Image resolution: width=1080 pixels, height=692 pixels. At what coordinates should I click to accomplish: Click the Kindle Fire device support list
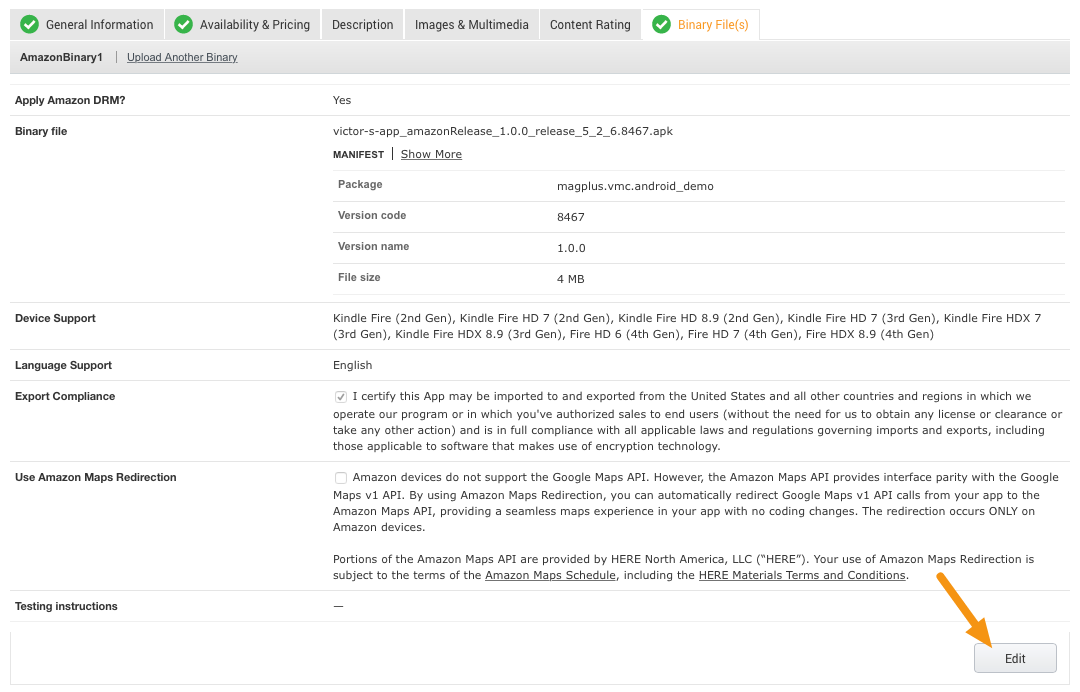point(687,326)
